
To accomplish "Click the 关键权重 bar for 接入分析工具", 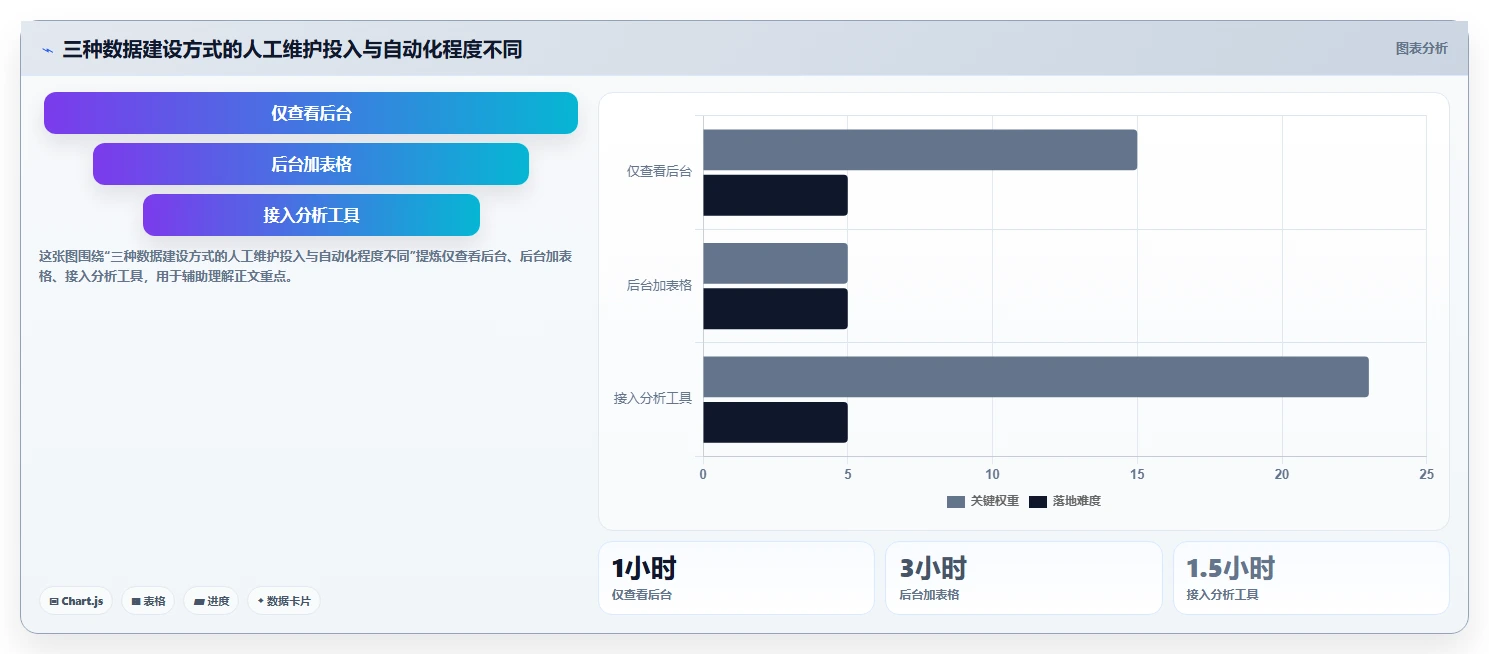I will [1036, 377].
